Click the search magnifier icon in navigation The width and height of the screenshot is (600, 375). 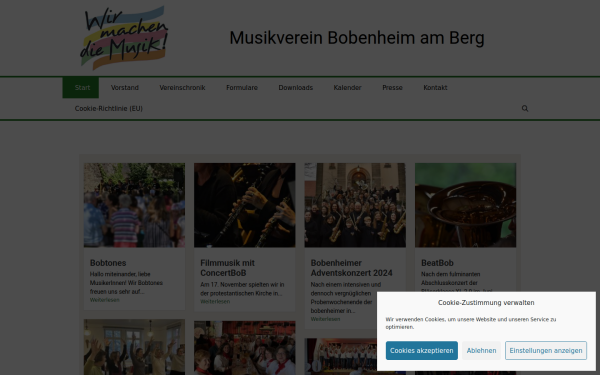[x=525, y=108]
